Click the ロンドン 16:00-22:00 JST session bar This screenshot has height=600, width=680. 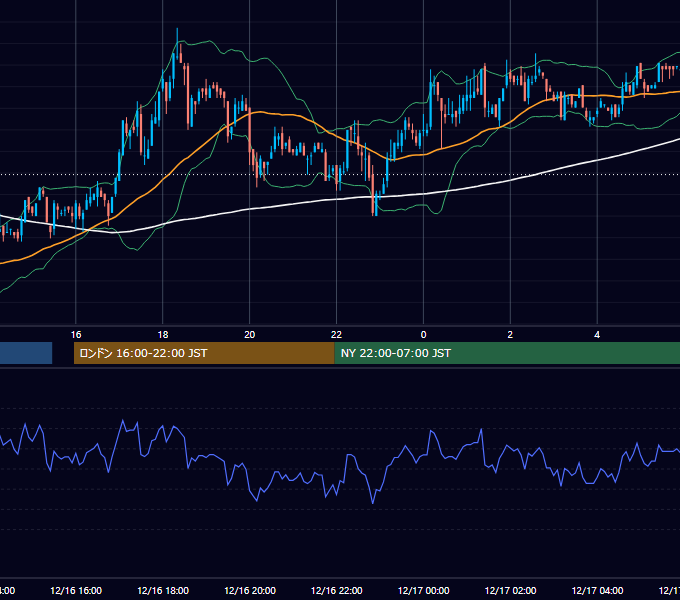(x=204, y=353)
